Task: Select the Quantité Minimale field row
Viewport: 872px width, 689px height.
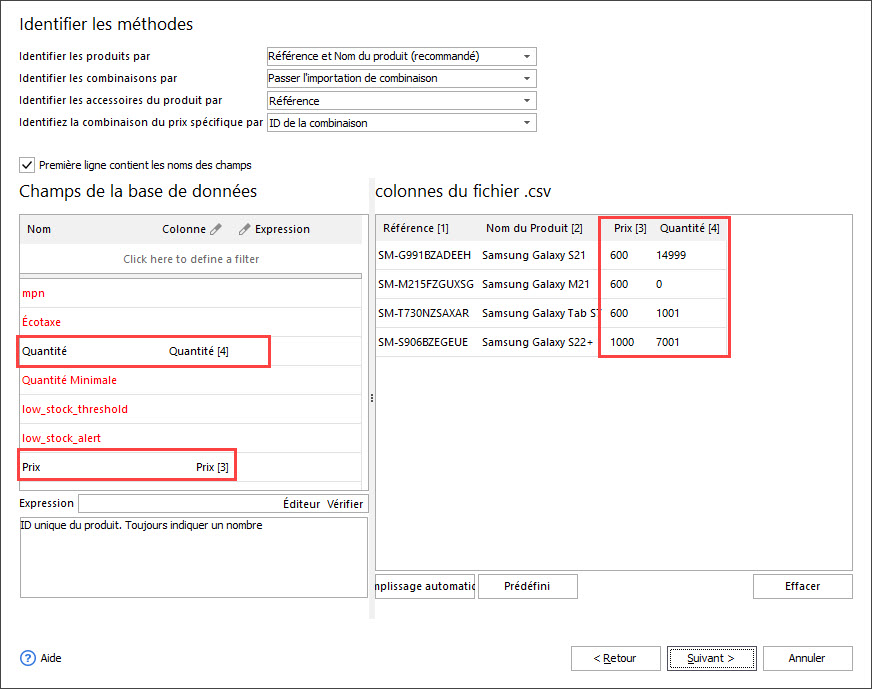Action: [x=191, y=380]
